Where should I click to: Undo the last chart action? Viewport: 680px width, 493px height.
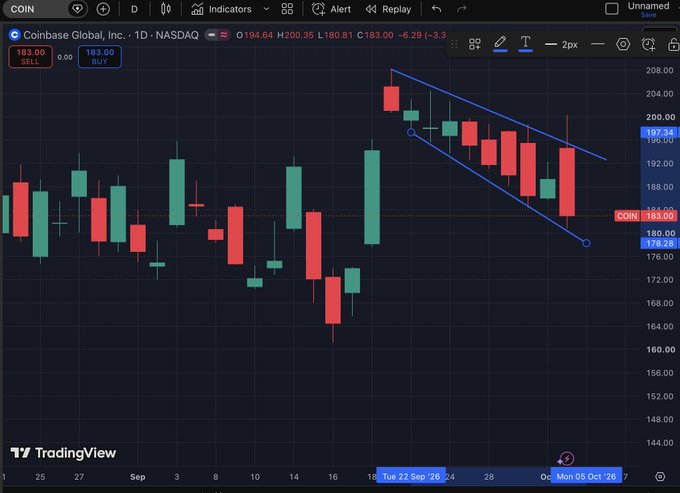point(437,9)
